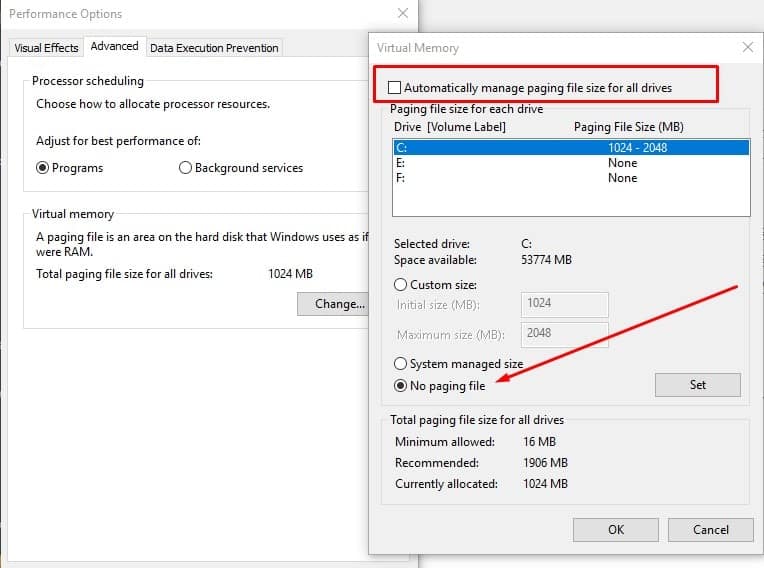Click the Drive [Volume Label] column header
The height and width of the screenshot is (568, 764).
[x=450, y=127]
